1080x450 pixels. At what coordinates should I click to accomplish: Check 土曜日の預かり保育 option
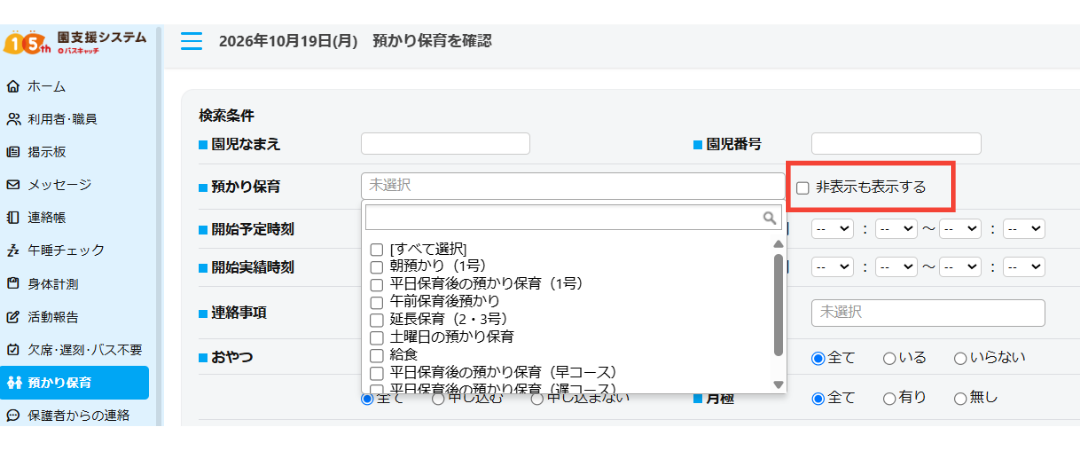(377, 338)
